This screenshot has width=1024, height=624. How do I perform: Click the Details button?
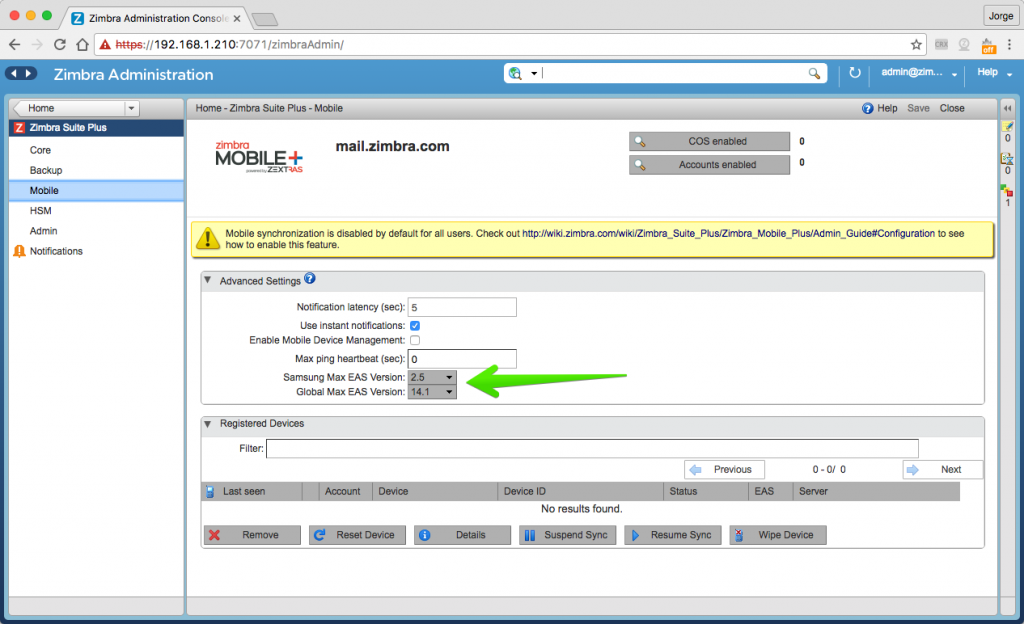[462, 535]
